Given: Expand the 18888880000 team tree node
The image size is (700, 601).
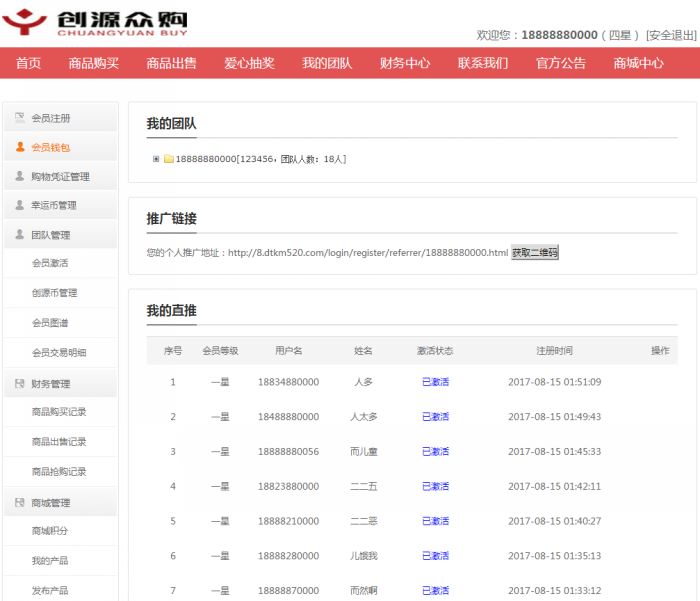Looking at the screenshot, I should 156,159.
